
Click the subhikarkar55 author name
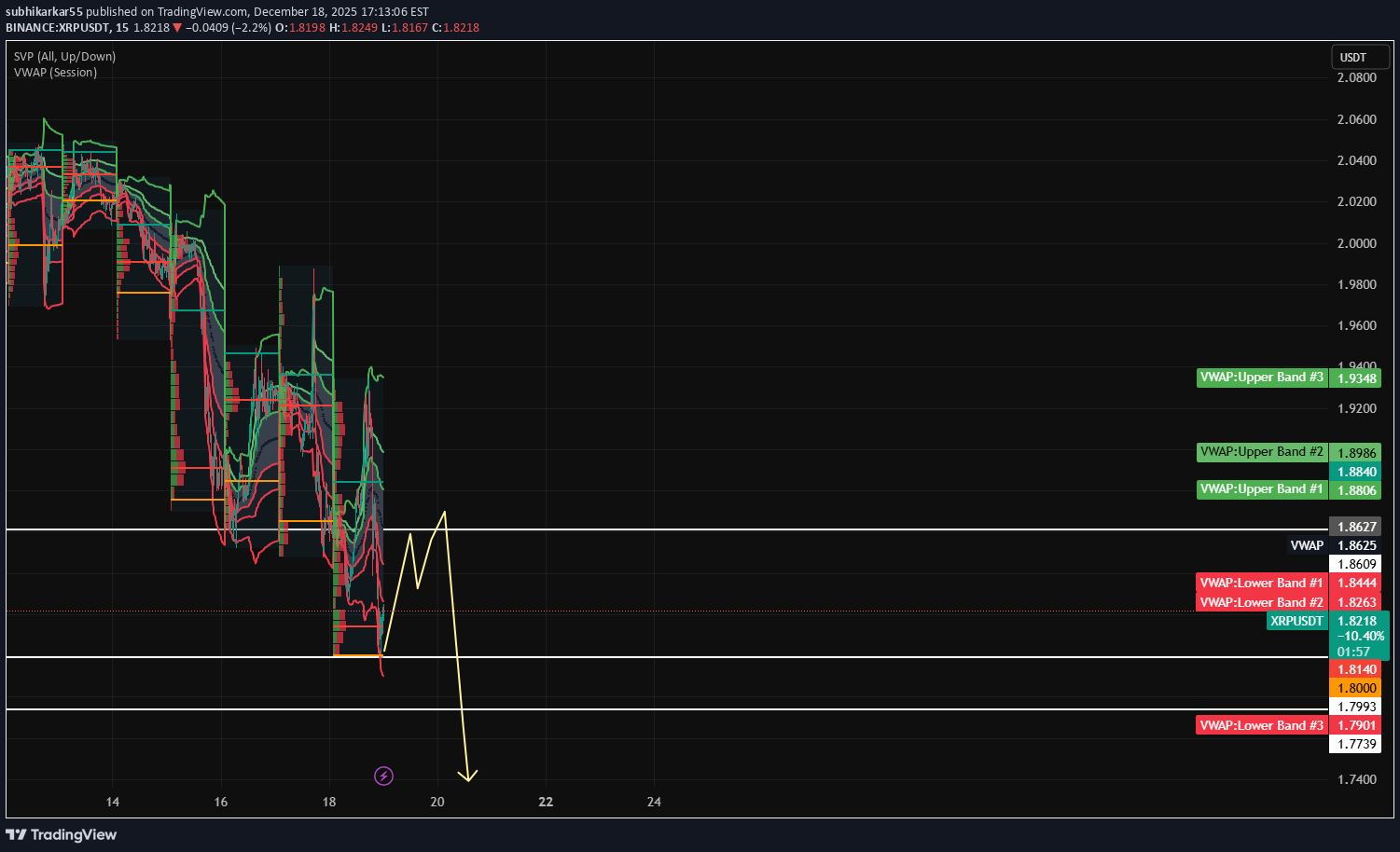pyautogui.click(x=44, y=12)
